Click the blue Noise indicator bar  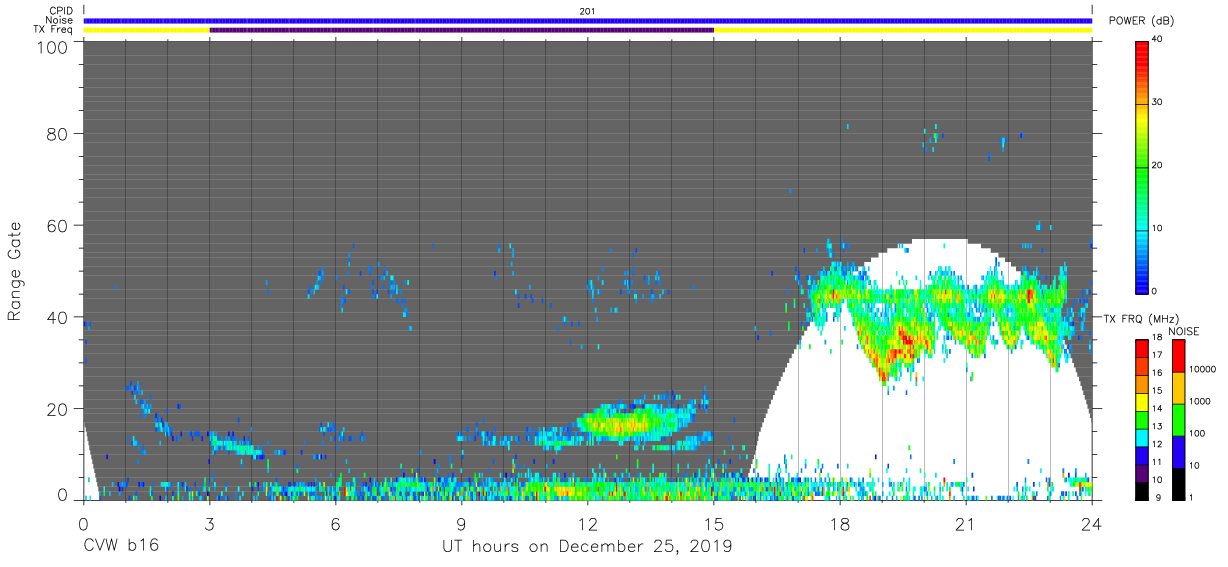pos(588,20)
